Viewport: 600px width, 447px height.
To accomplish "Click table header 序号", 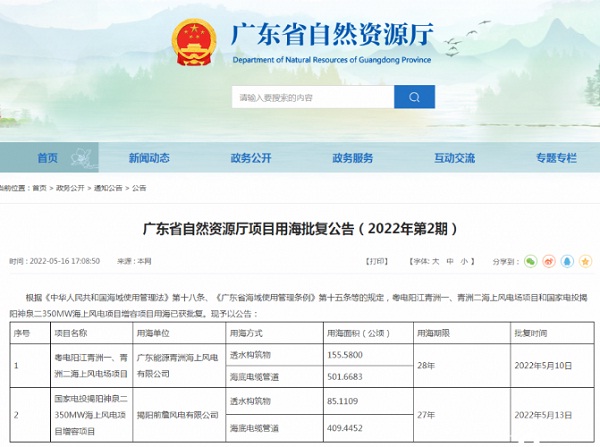I will coord(21,333).
